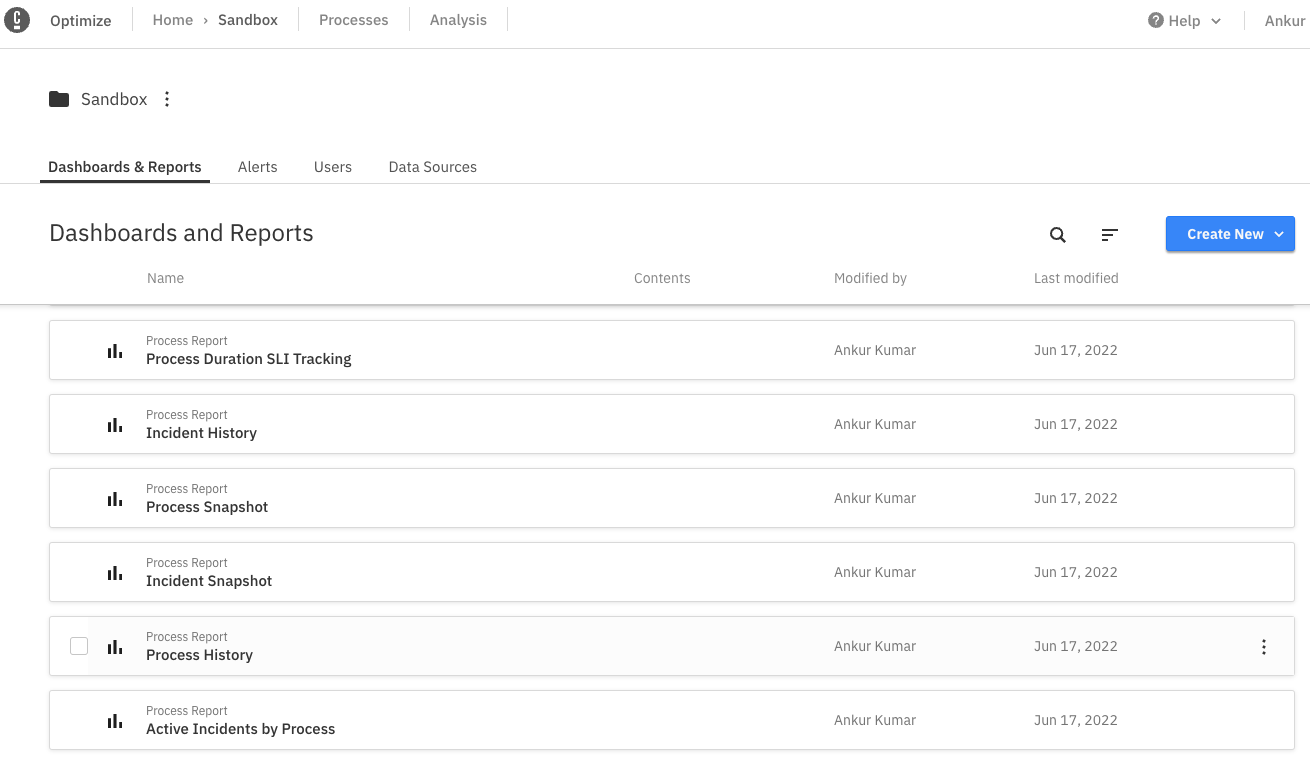1310x759 pixels.
Task: Open the Processes navigation item
Action: coord(354,20)
